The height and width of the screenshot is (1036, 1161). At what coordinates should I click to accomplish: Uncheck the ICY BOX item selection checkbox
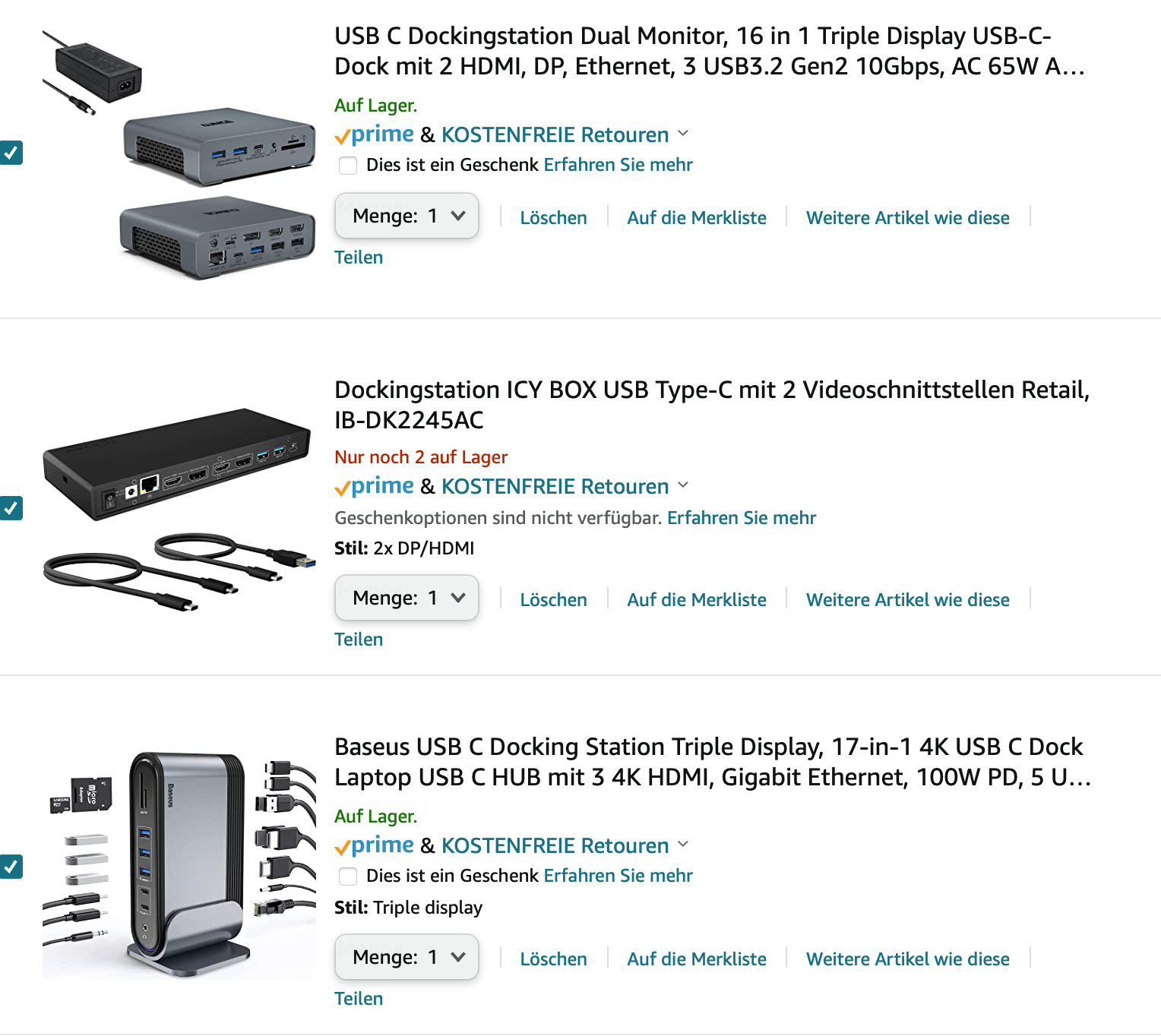[x=11, y=507]
